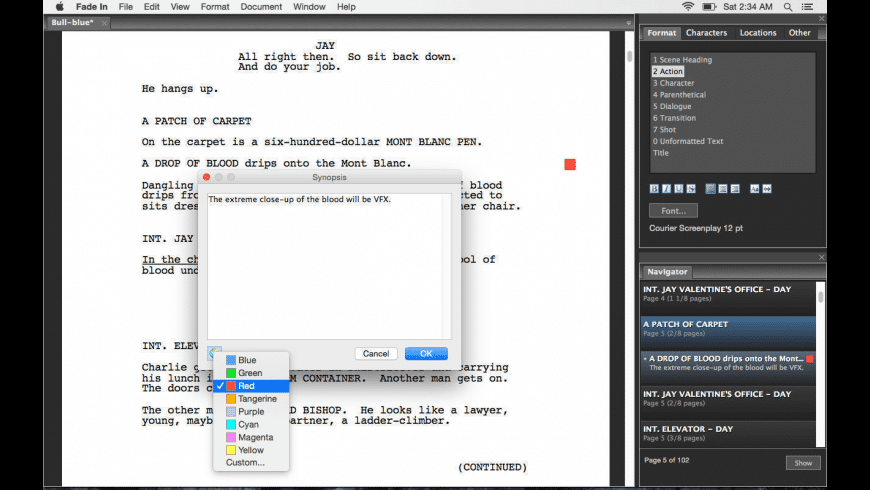The image size is (870, 490).
Task: Open the Edit menu
Action: click(151, 7)
